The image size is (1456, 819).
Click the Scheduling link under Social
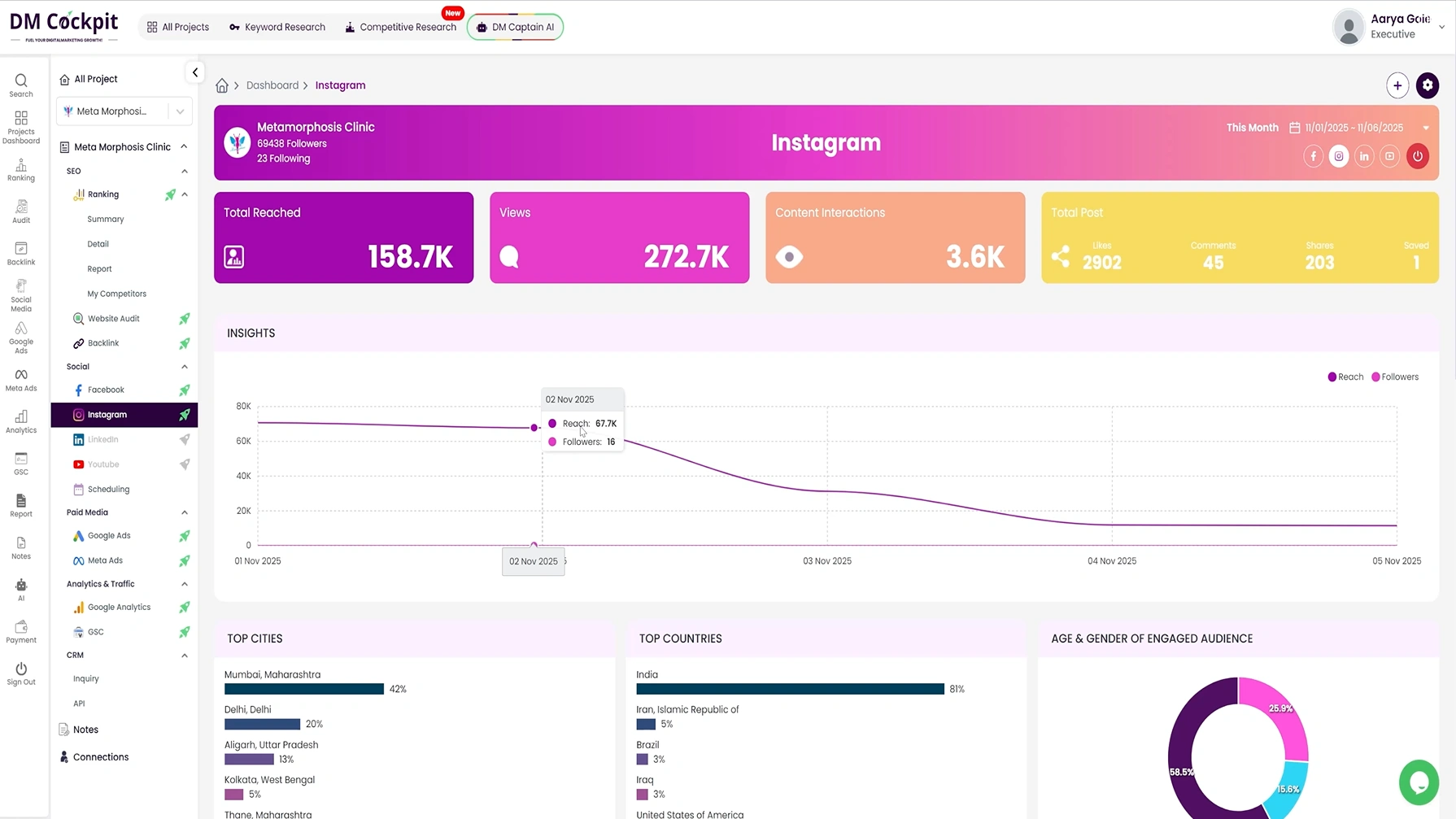click(x=108, y=489)
